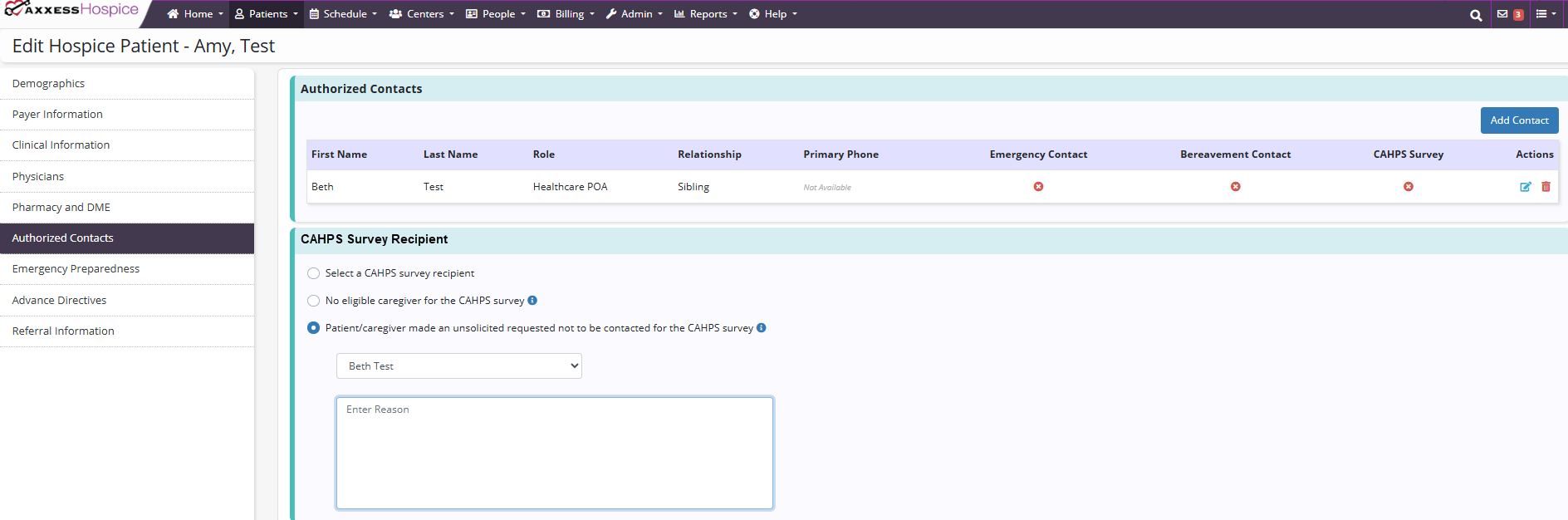This screenshot has width=1568, height=520.
Task: Click info icon beside unsolicited request option
Action: (x=761, y=328)
